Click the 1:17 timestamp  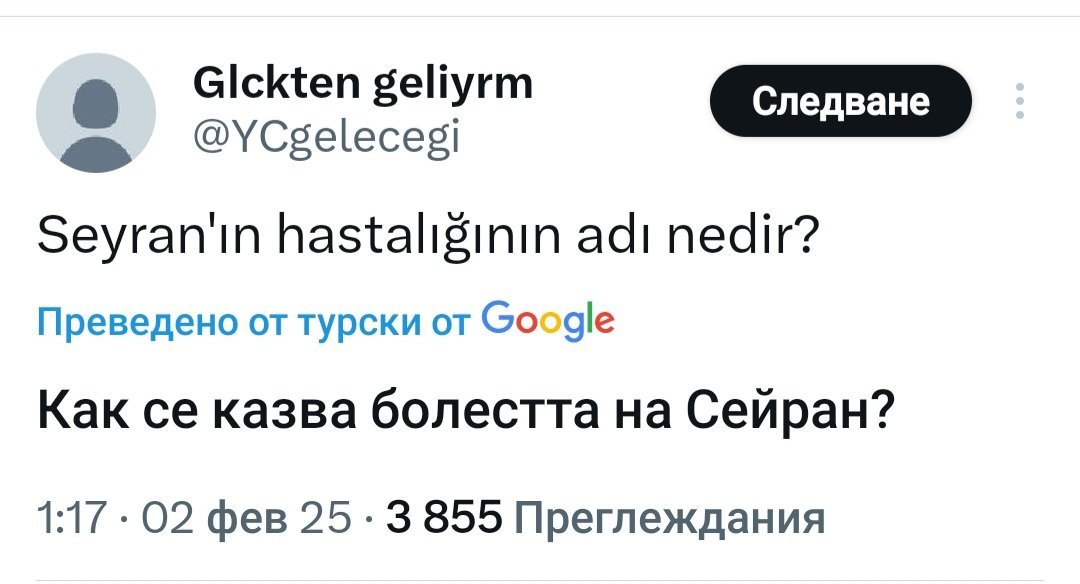point(72,517)
